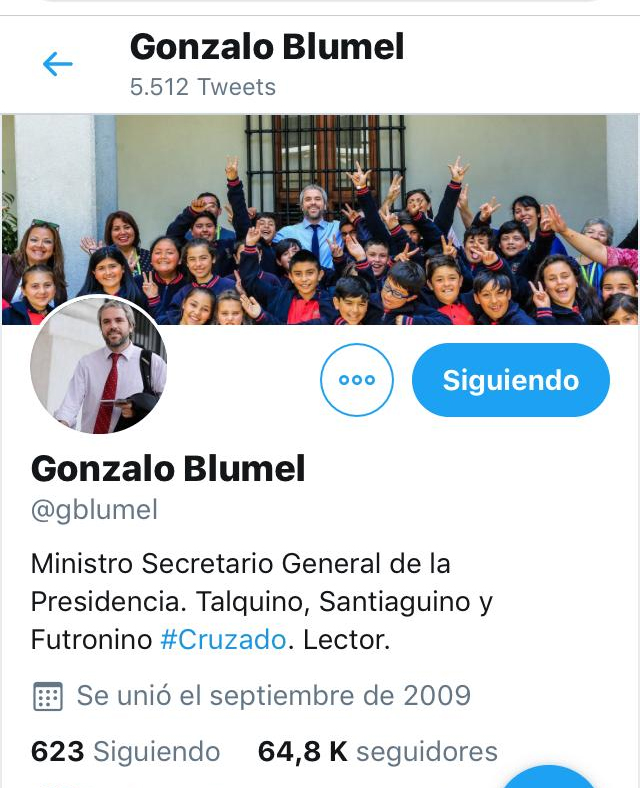Tap the blue compose tweet floating button
Viewport: 640px width, 788px height.
549,777
